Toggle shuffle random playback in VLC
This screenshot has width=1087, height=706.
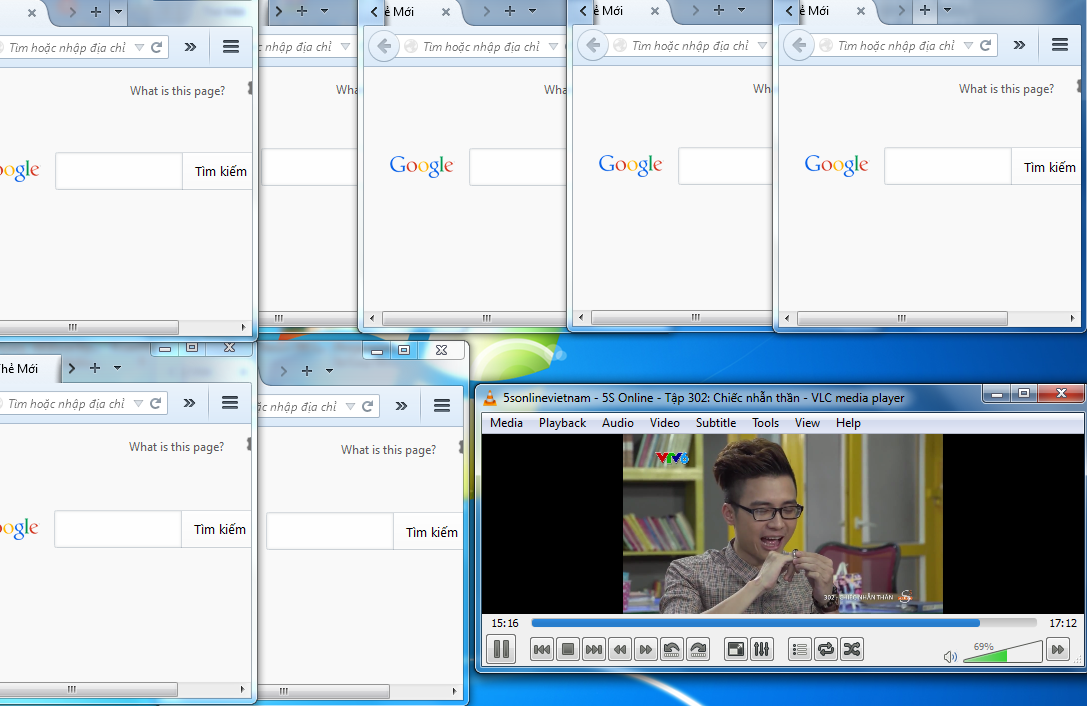(851, 649)
